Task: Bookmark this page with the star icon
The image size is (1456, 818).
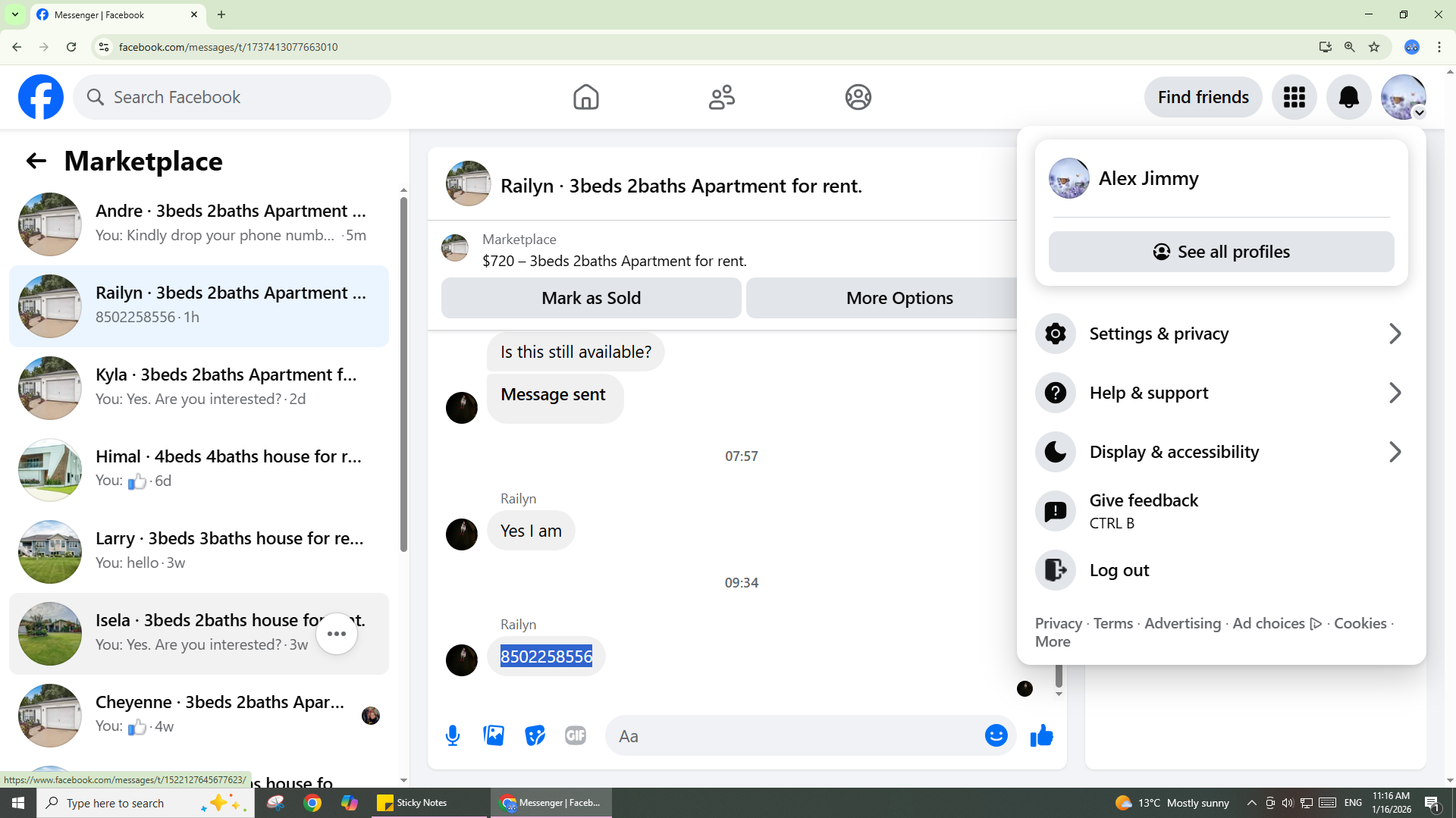Action: (1374, 47)
